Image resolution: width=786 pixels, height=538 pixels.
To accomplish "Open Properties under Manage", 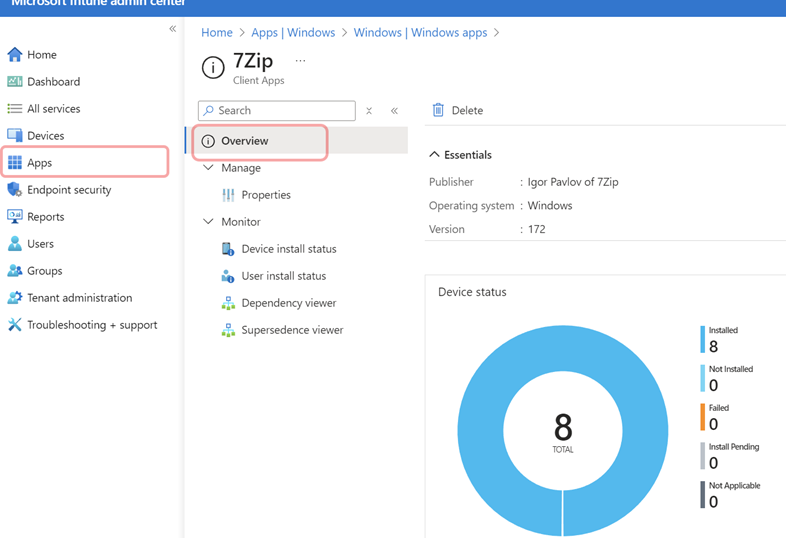I will click(266, 195).
